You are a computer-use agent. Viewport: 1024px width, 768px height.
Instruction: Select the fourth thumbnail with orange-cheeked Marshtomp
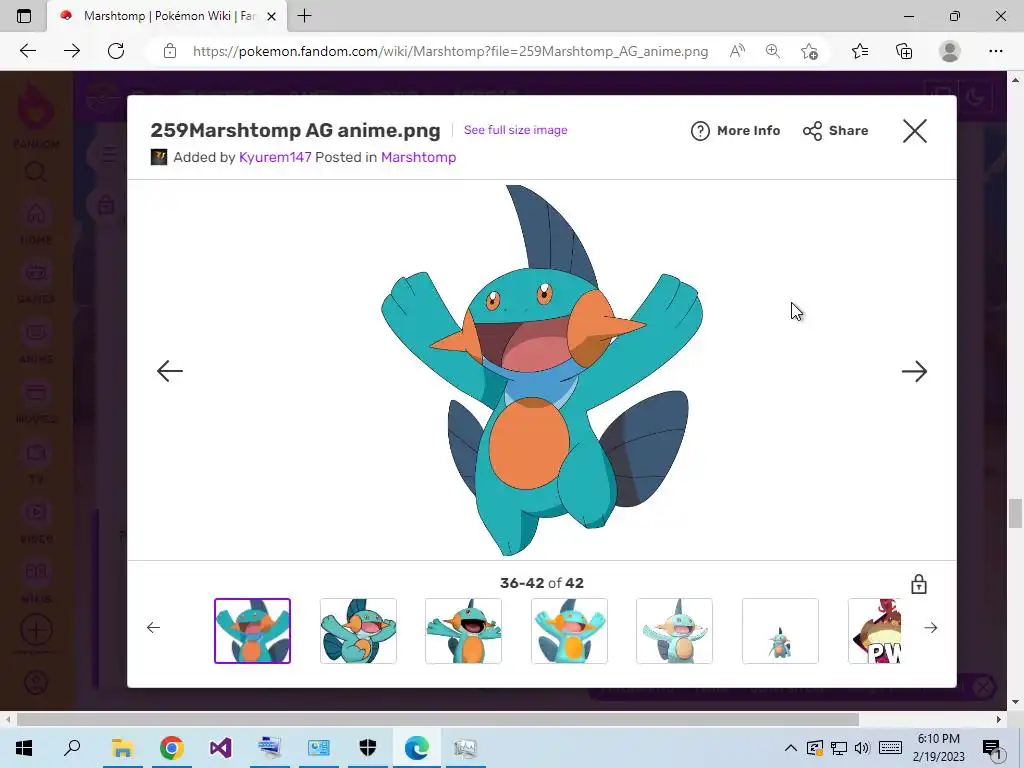569,631
